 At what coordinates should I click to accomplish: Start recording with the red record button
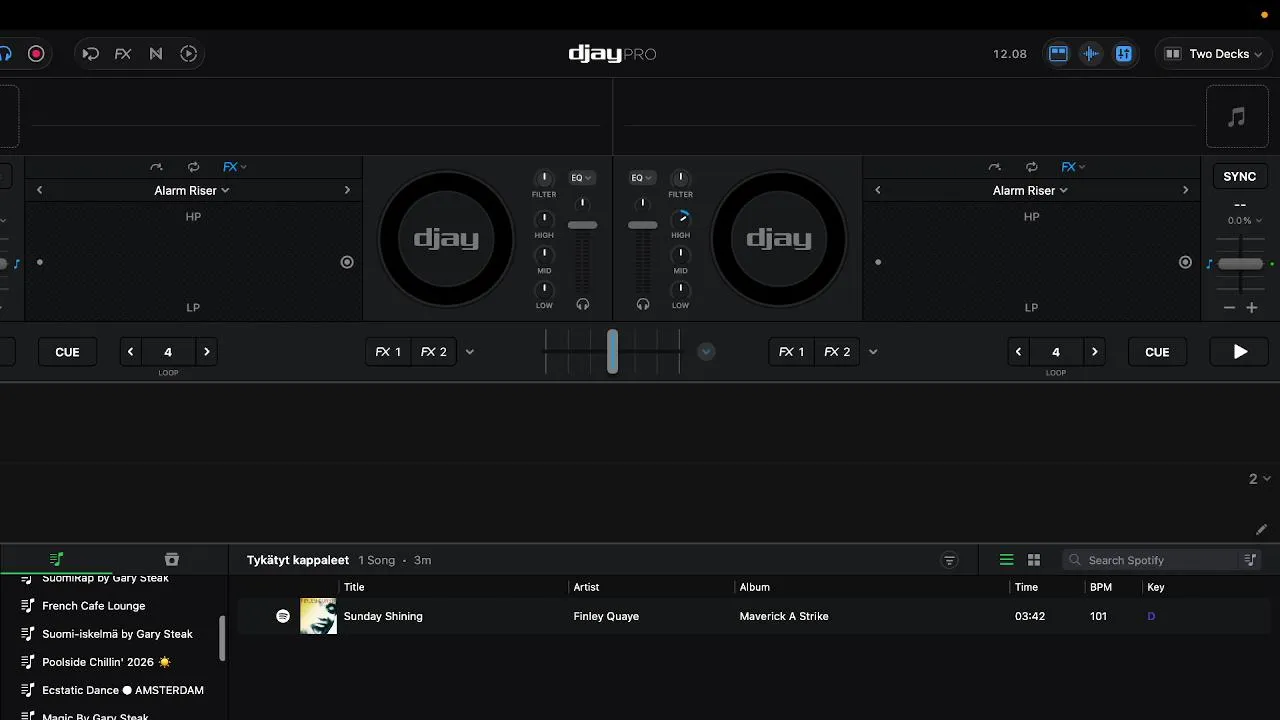coord(36,54)
